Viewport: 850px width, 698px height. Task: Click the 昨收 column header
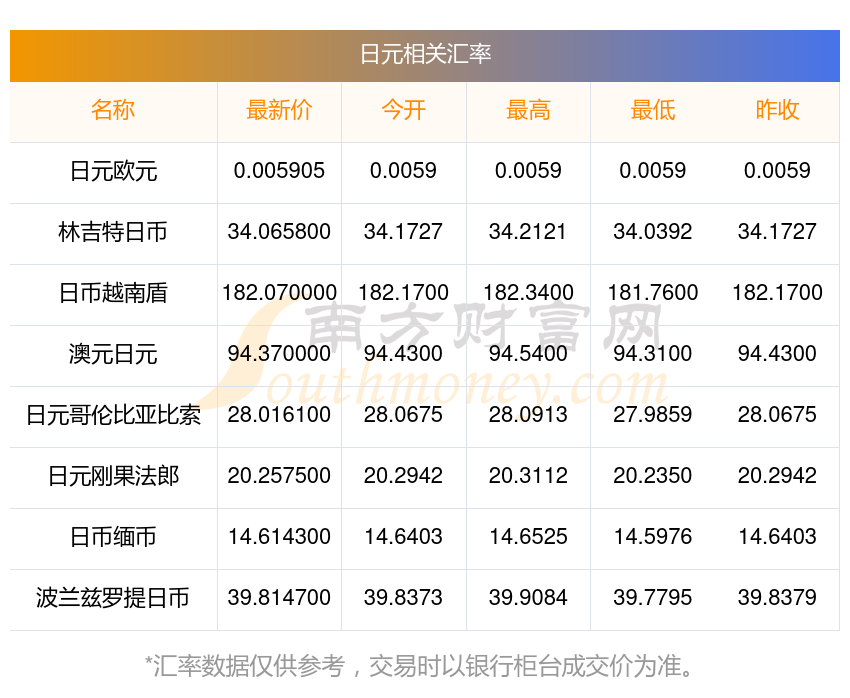[x=777, y=110]
